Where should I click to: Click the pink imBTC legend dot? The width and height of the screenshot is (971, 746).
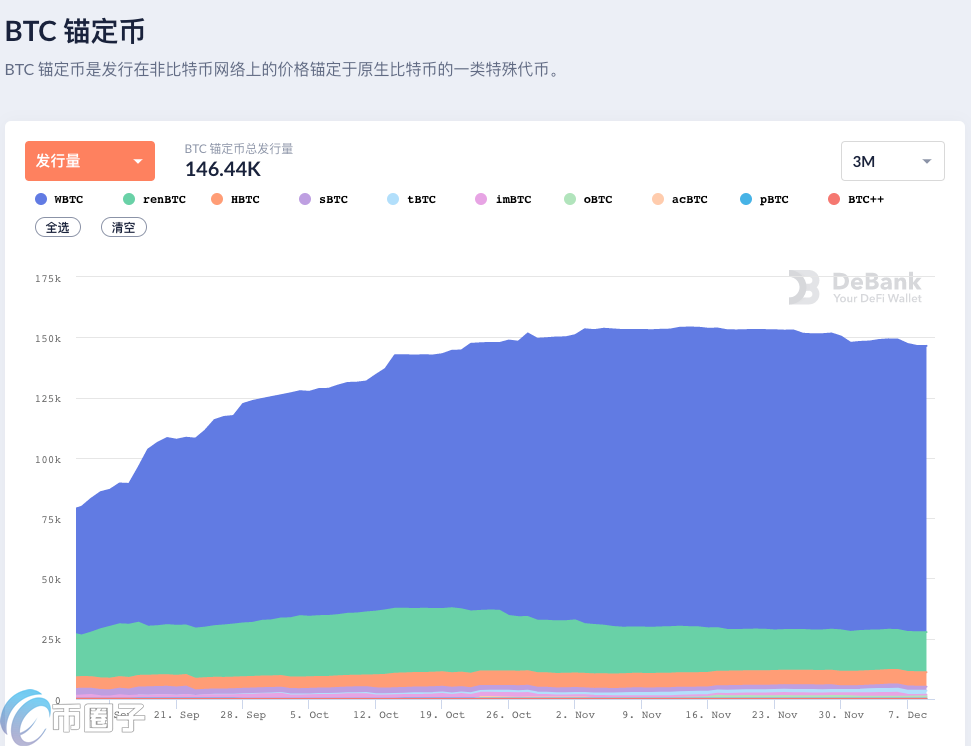pyautogui.click(x=481, y=199)
